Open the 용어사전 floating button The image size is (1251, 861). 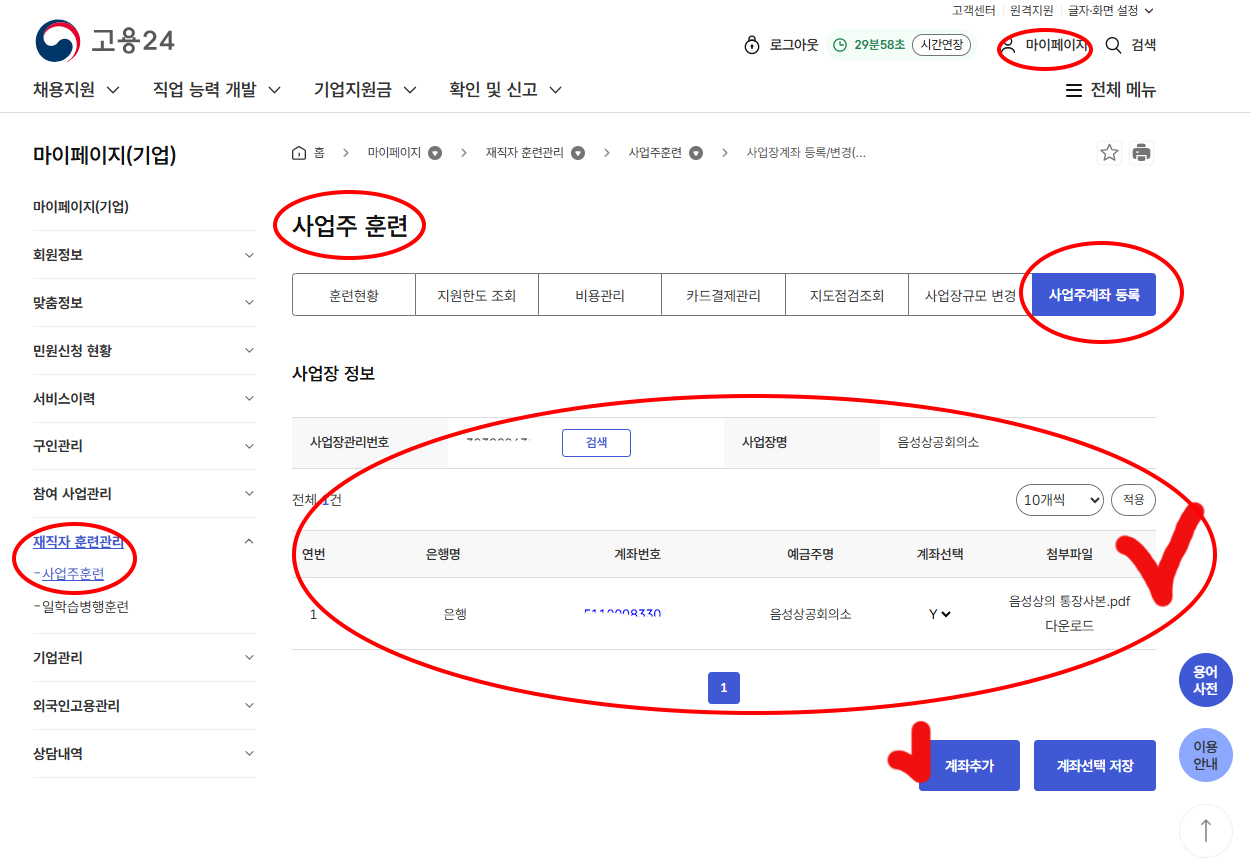click(x=1205, y=681)
